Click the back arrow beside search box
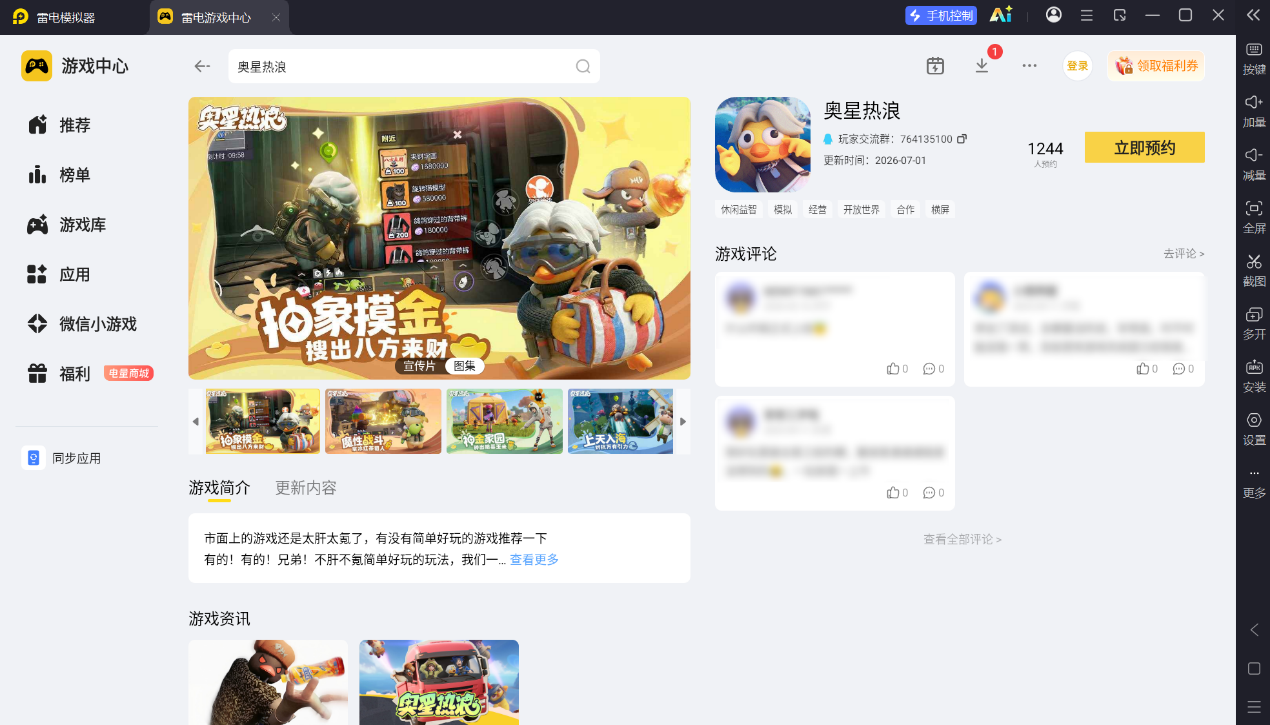The height and width of the screenshot is (725, 1270). click(202, 66)
